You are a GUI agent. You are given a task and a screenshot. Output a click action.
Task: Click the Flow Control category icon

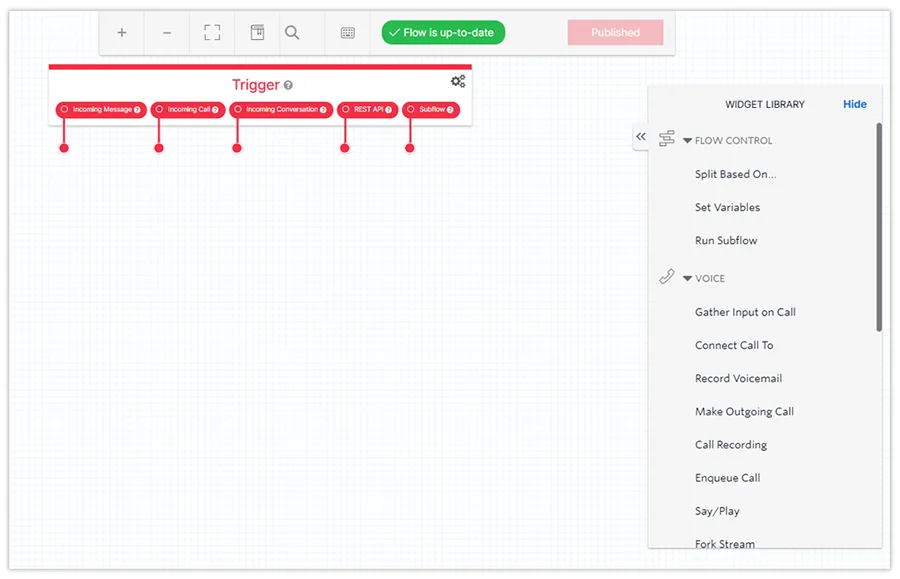tap(666, 139)
